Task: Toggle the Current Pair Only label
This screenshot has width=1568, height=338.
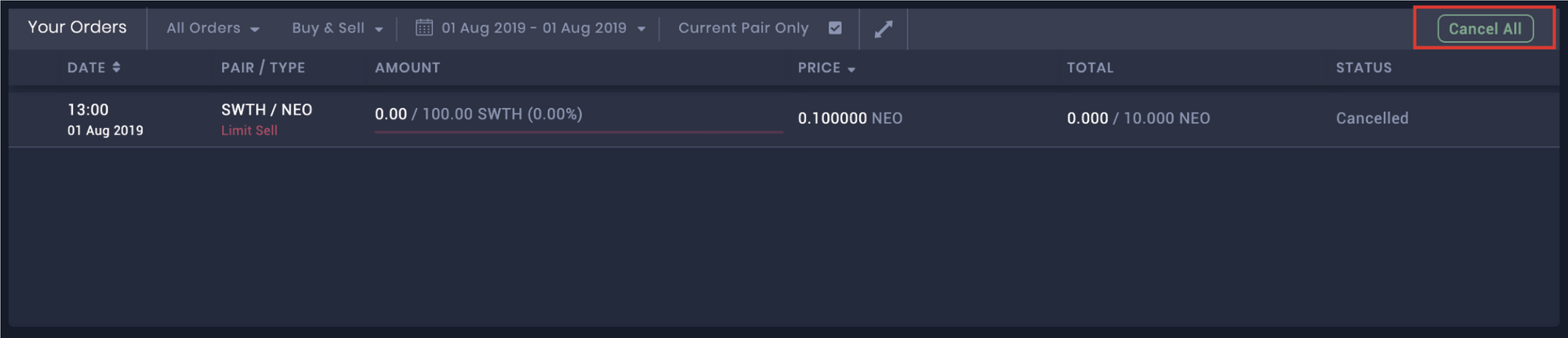Action: [743, 28]
